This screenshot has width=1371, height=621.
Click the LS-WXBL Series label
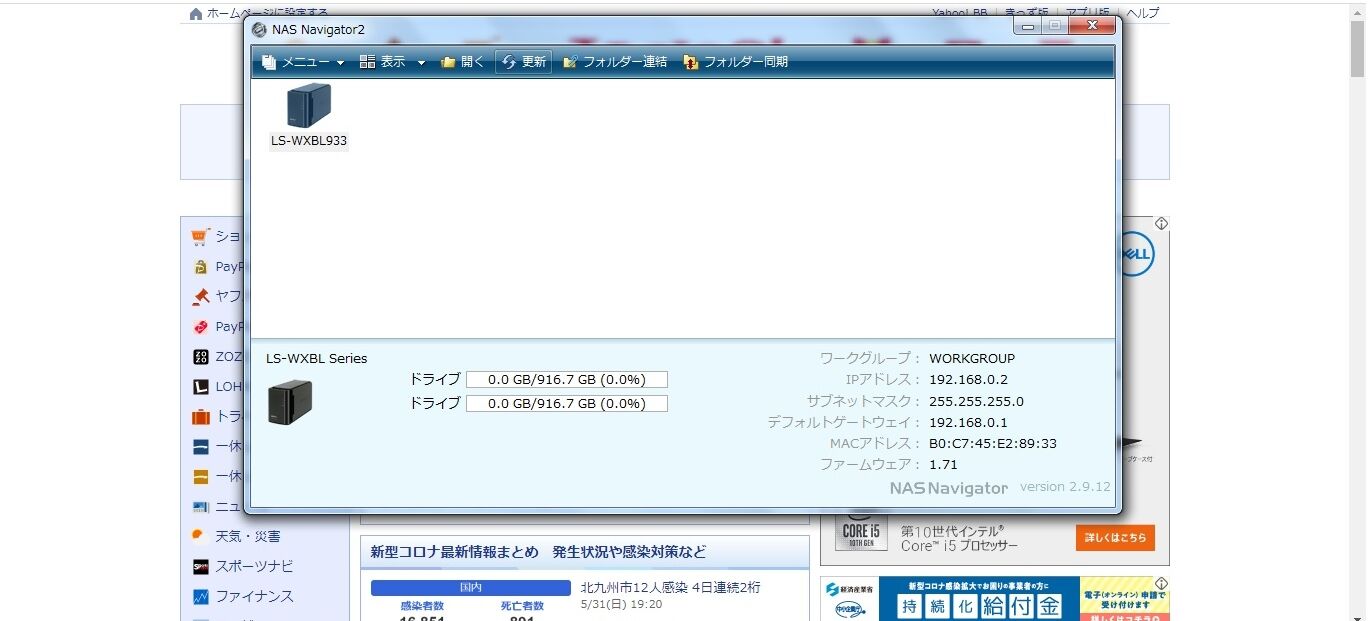click(x=317, y=358)
